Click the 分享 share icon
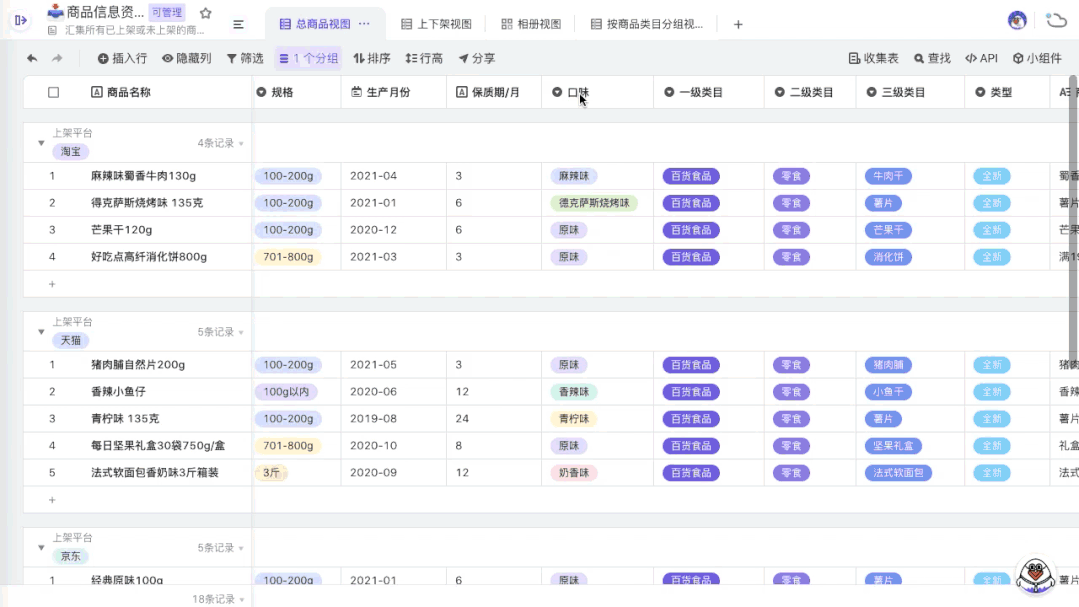The image size is (1079, 607). pos(476,58)
